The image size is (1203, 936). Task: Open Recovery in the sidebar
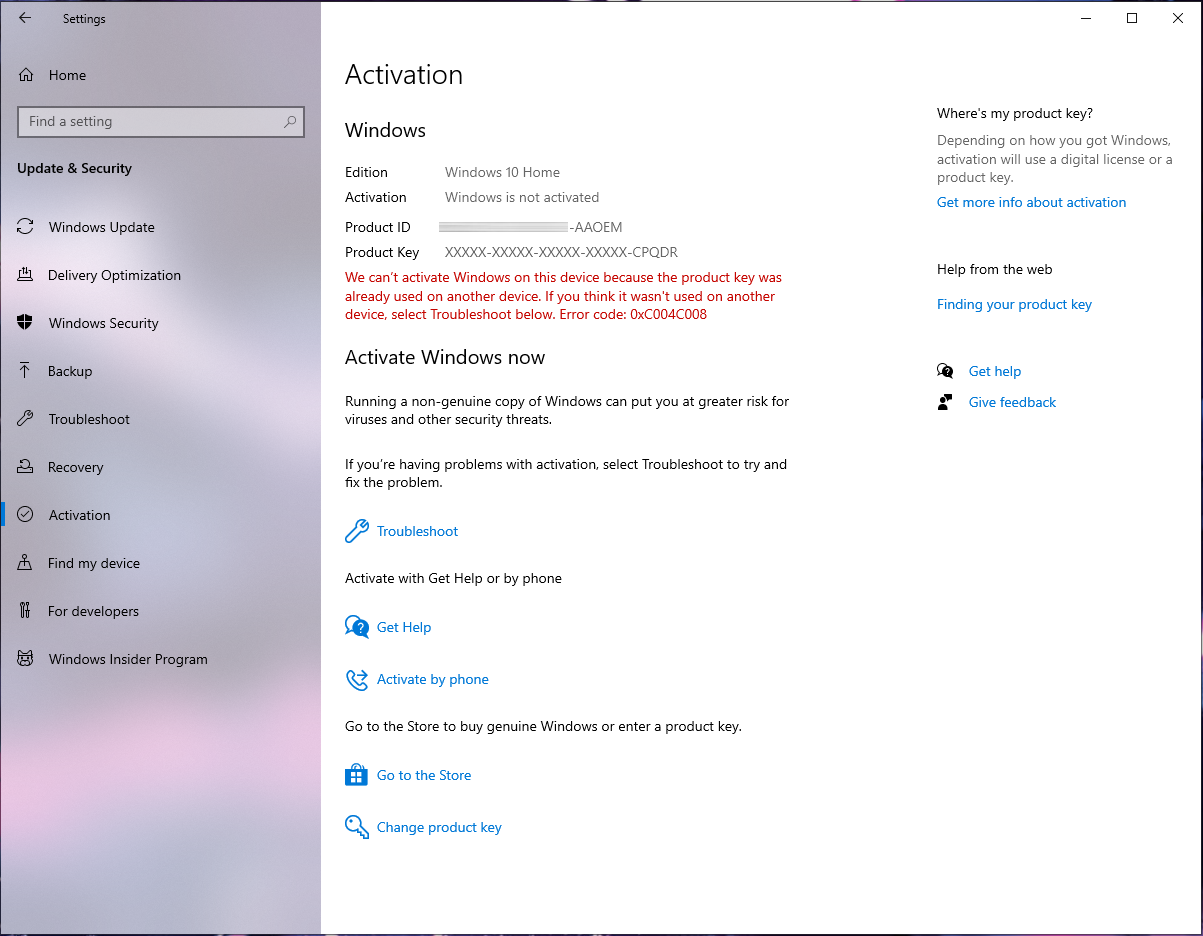tap(75, 467)
